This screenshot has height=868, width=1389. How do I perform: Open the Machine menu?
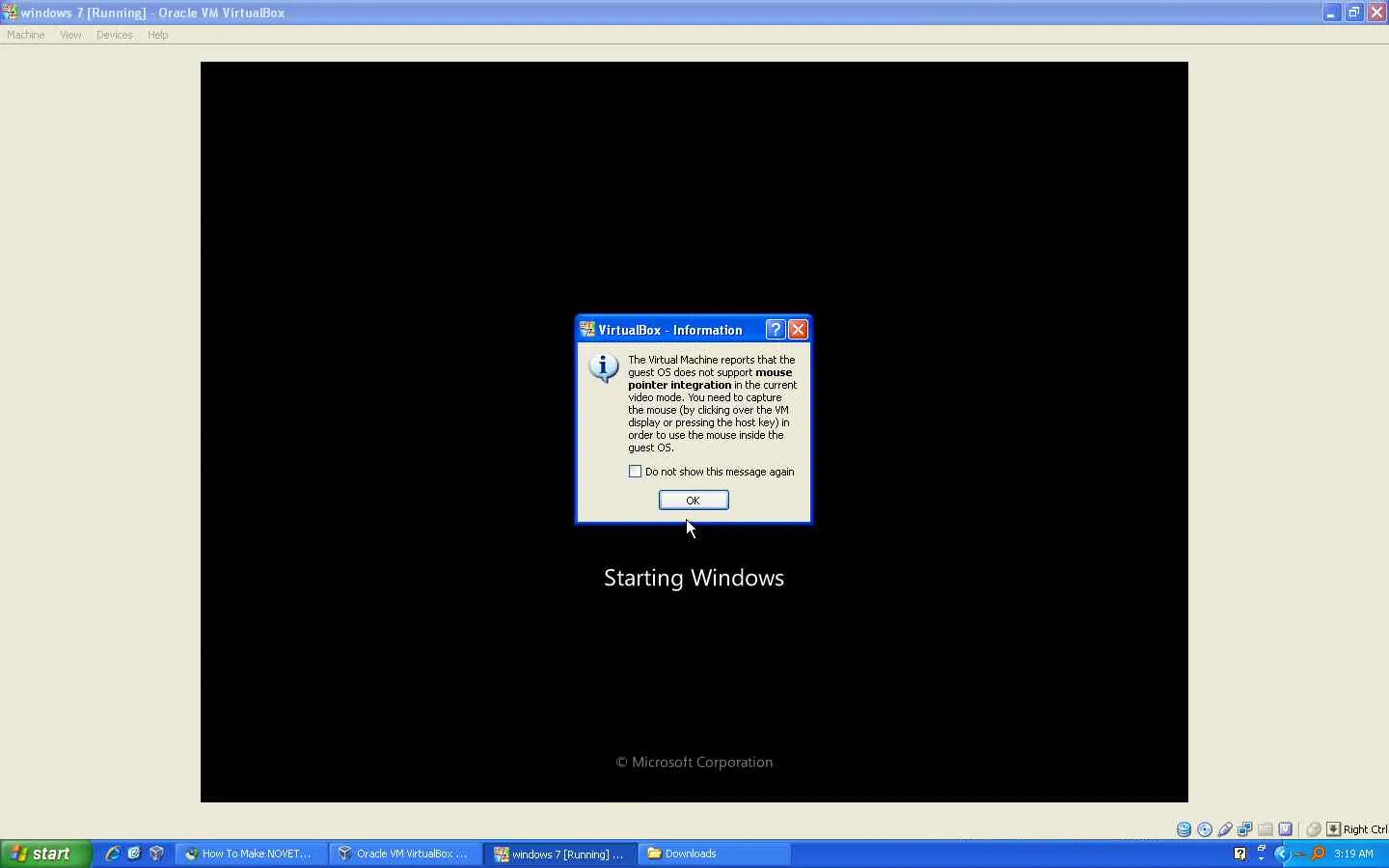26,35
